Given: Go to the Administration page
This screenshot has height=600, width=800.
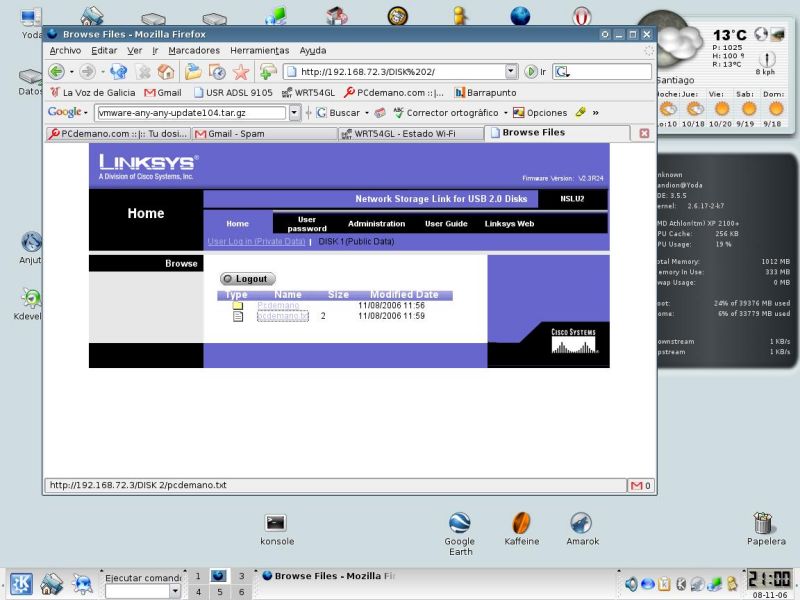Looking at the screenshot, I should tap(377, 223).
